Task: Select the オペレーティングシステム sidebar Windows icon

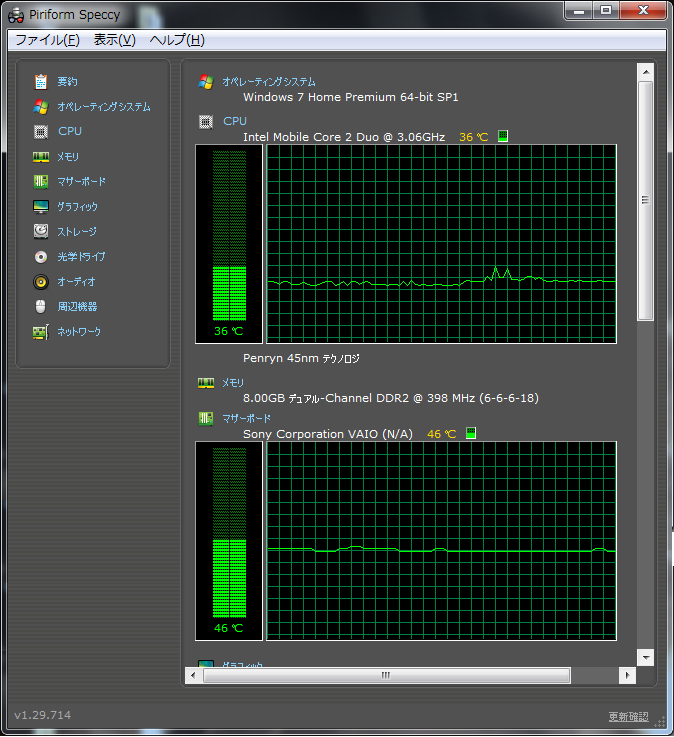Action: coord(41,107)
